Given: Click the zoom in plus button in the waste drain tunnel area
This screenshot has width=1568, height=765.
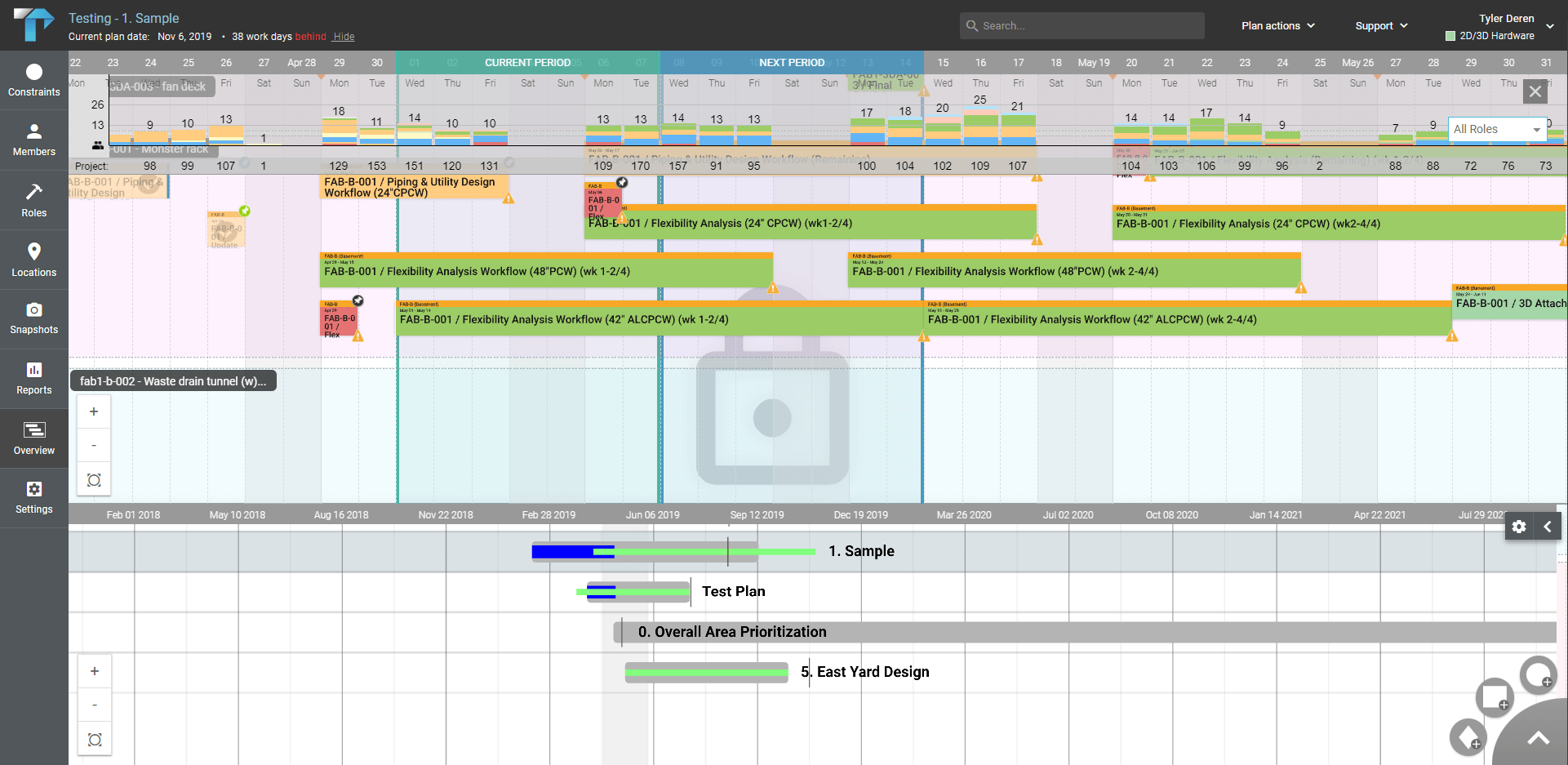Looking at the screenshot, I should (94, 411).
